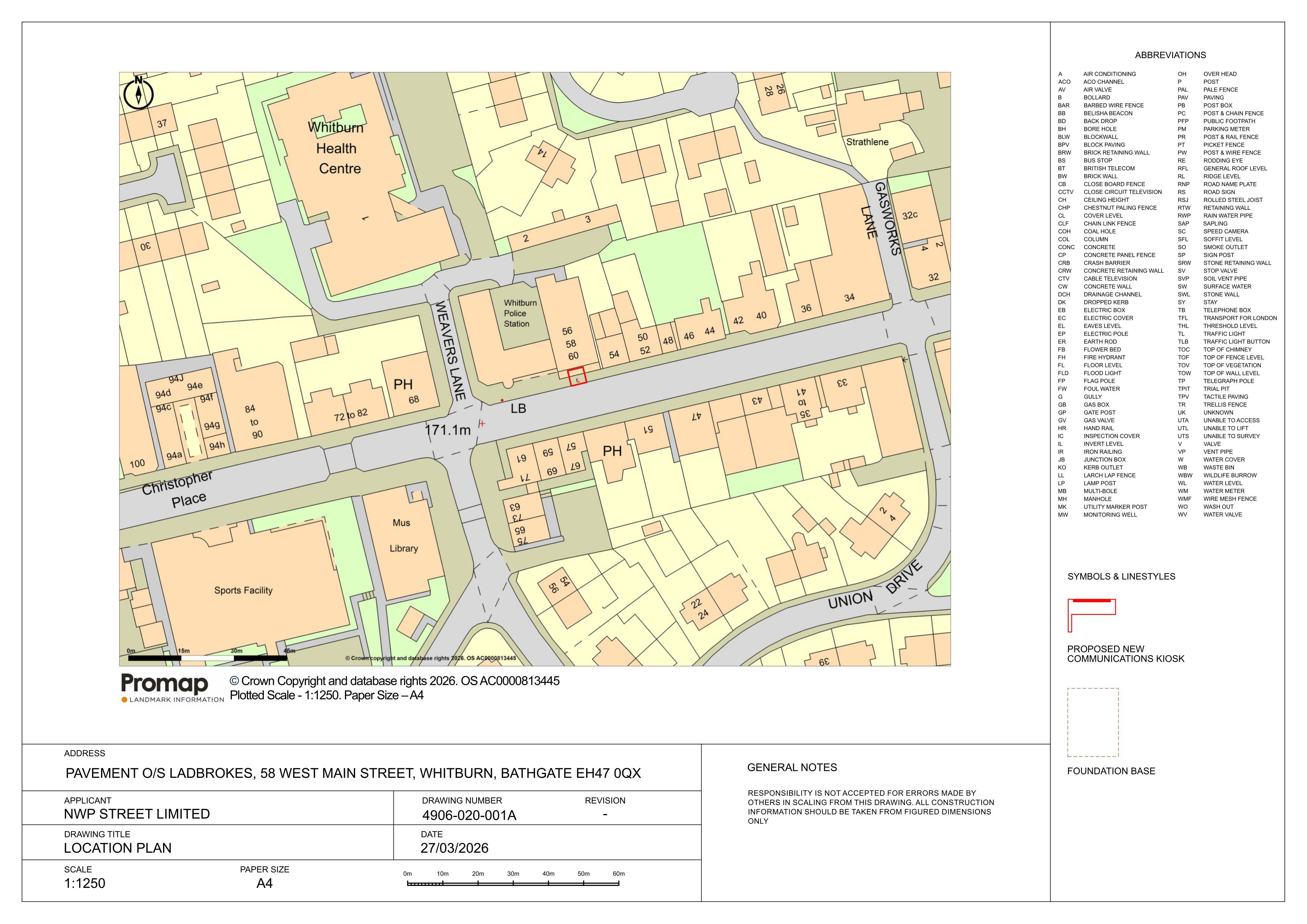Select drawing title "LOCATION PLAN"
This screenshot has width=1307, height=924.
pyautogui.click(x=117, y=848)
